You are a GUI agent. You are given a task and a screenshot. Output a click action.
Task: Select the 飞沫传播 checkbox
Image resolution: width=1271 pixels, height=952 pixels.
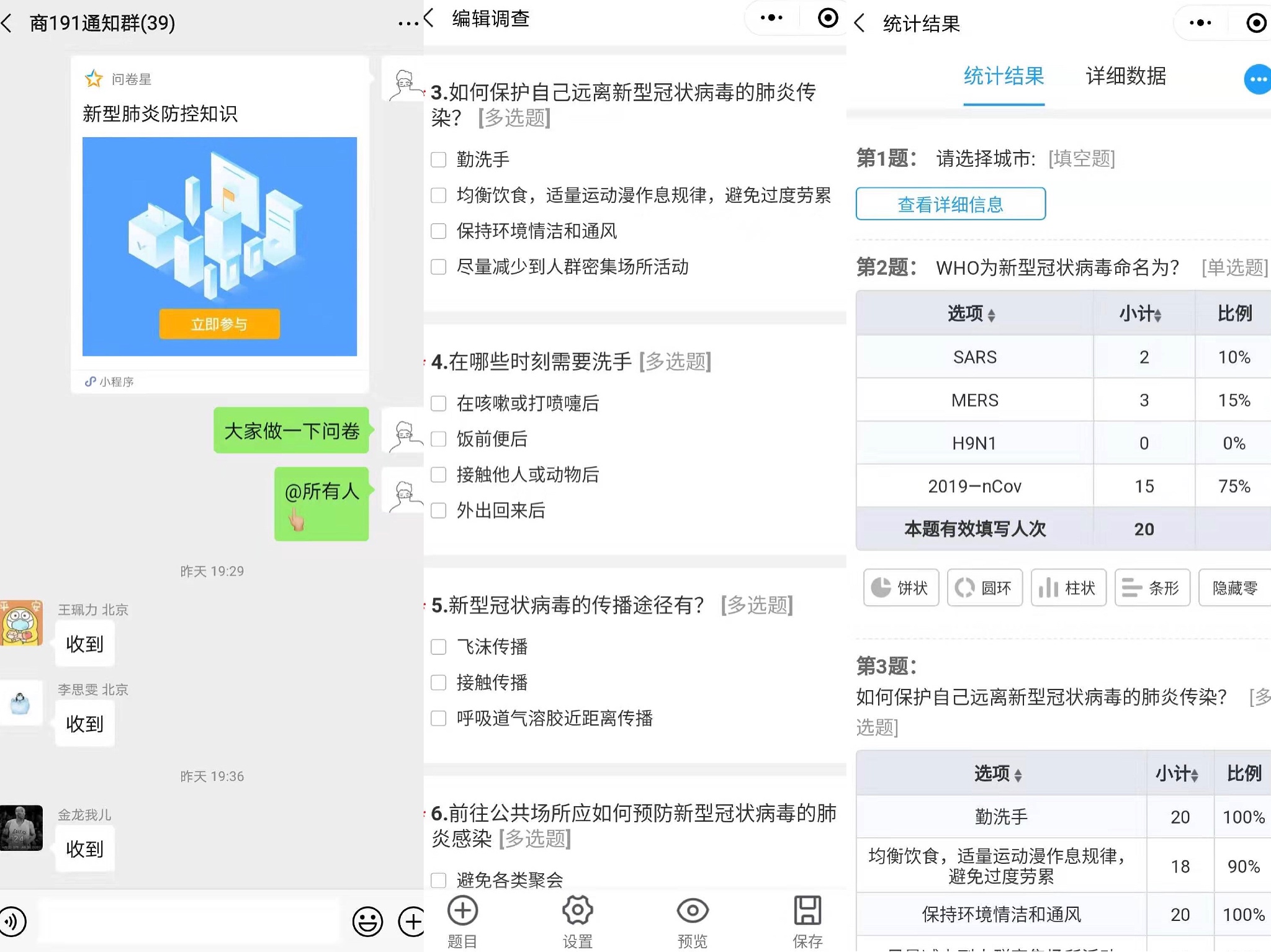439,647
